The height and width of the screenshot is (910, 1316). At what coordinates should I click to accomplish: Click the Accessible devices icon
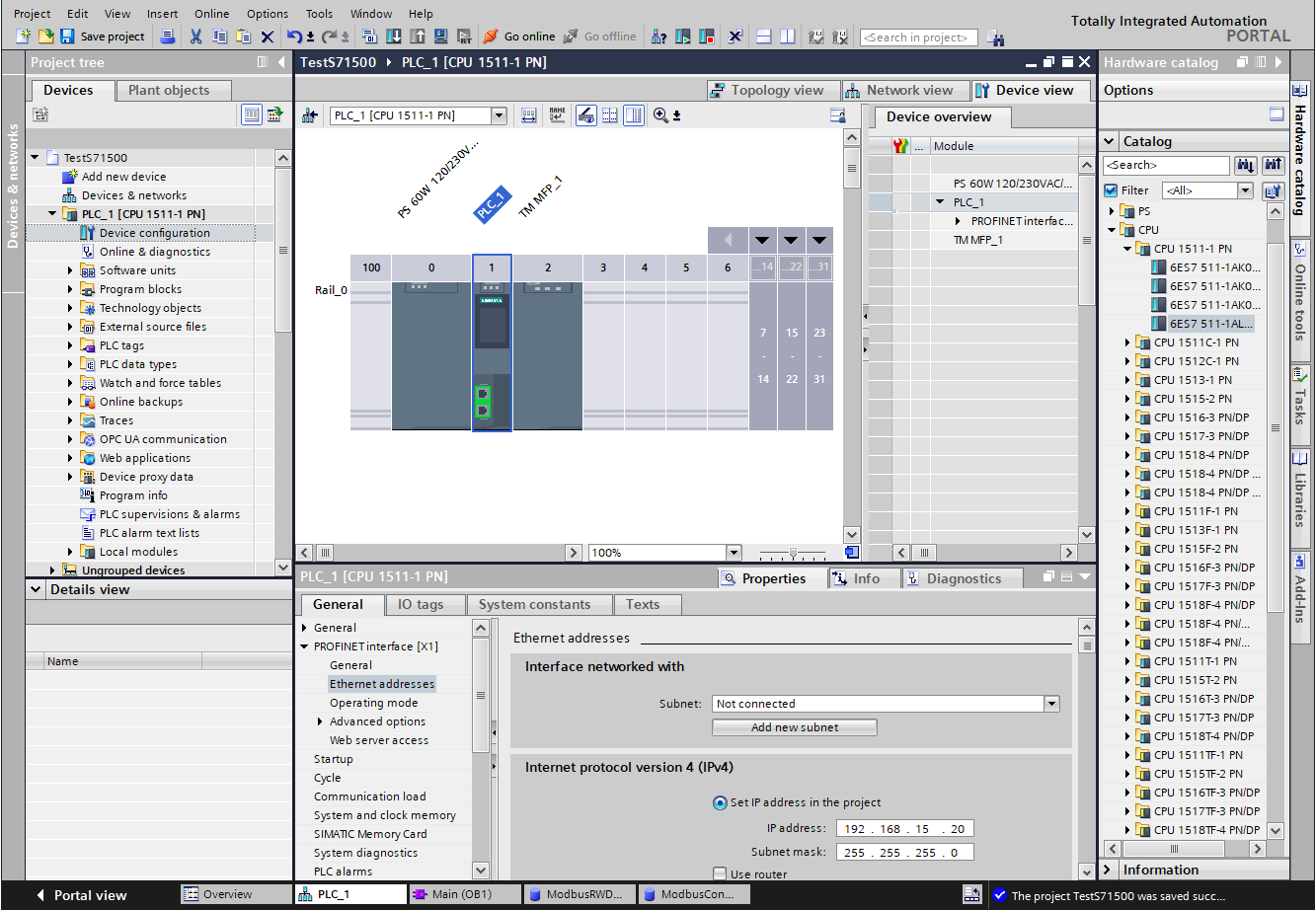click(658, 37)
